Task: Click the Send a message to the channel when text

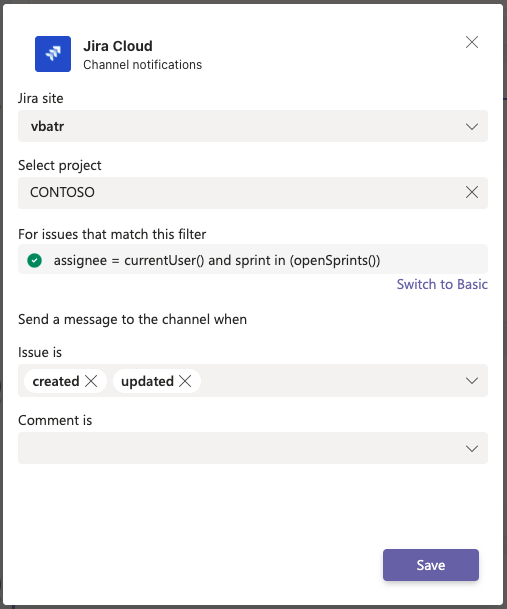Action: click(132, 319)
